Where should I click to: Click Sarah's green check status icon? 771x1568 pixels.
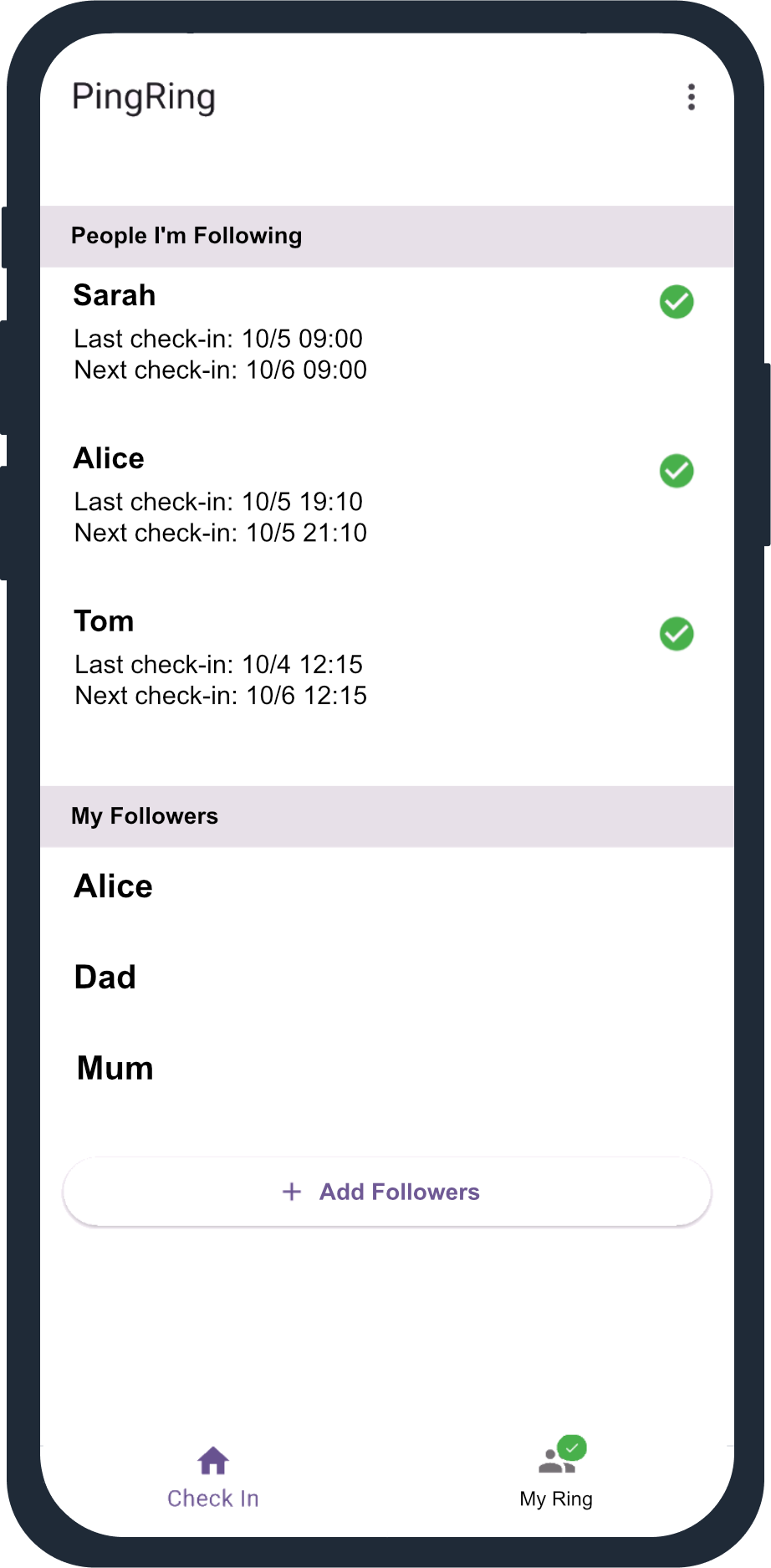coord(677,302)
